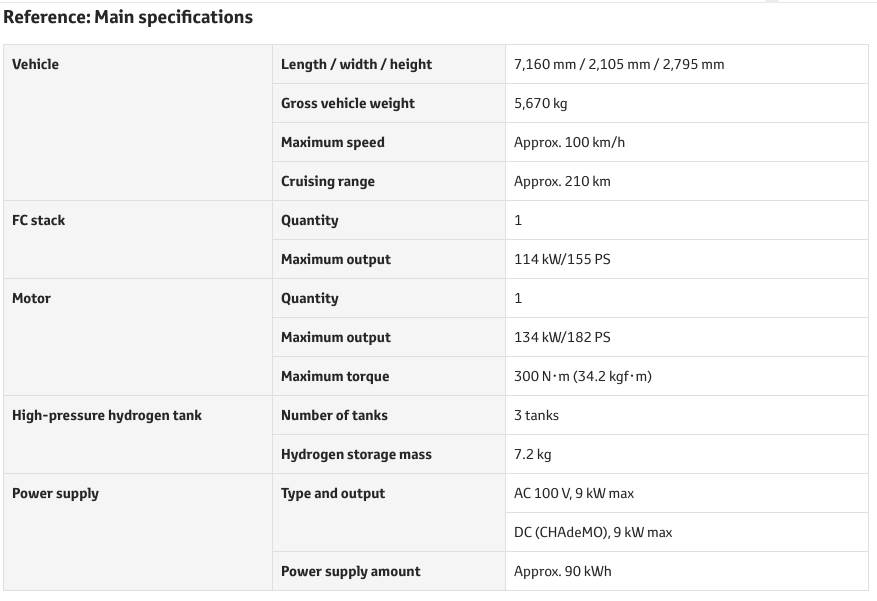Select the 114 kW/155 PS output value

(562, 259)
